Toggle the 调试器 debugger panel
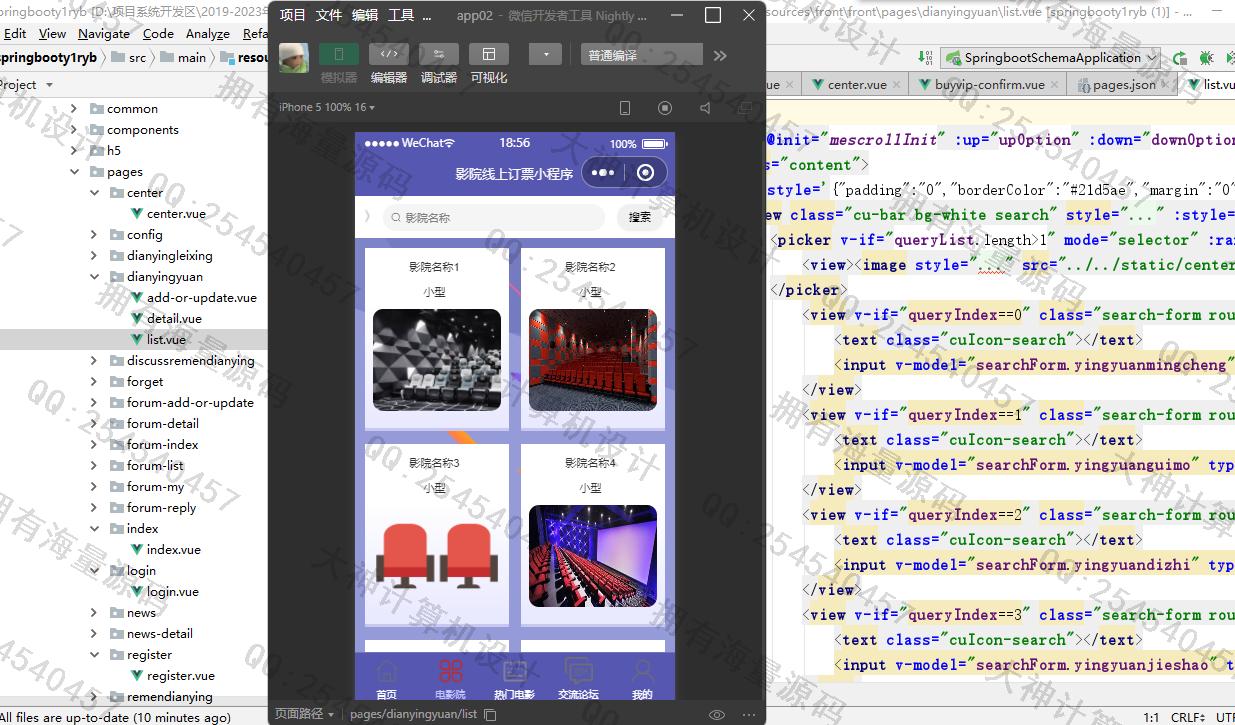Viewport: 1235px width, 725px height. 439,54
